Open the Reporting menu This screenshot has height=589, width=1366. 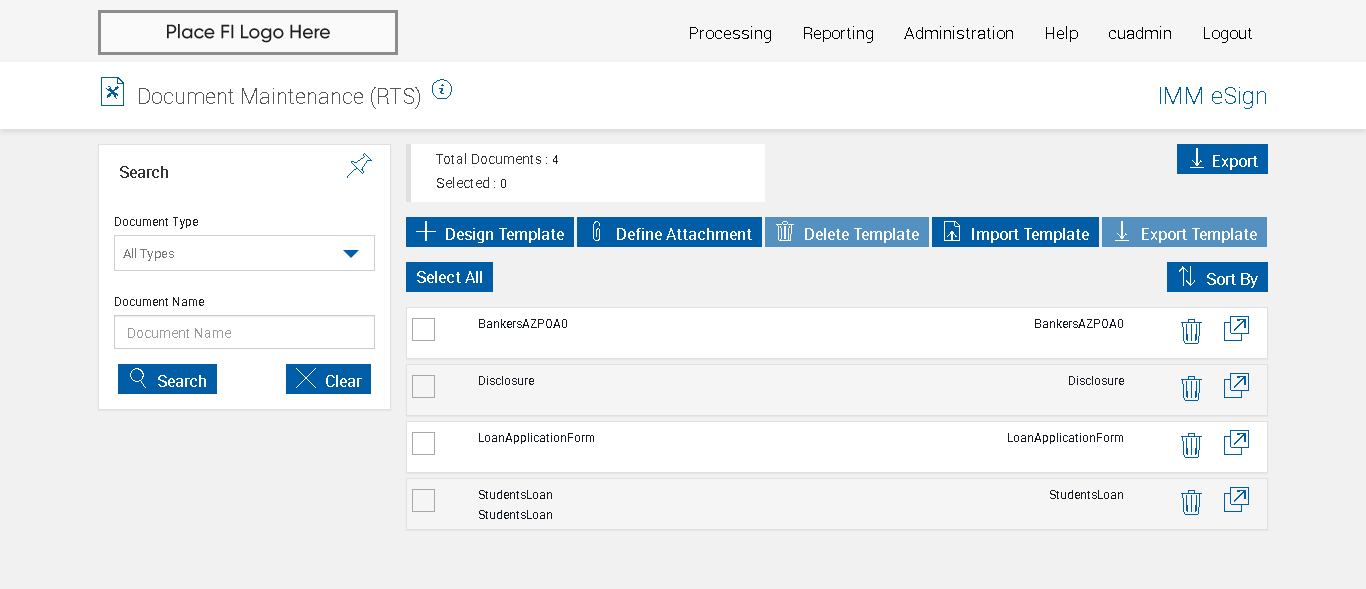coord(838,33)
